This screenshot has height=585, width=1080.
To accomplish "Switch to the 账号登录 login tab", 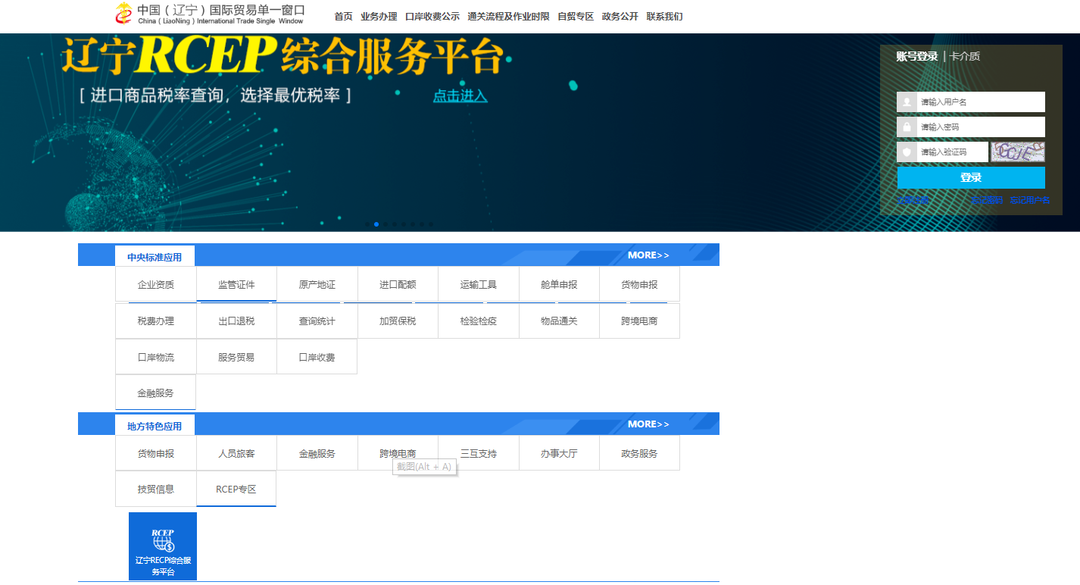I will click(x=917, y=57).
